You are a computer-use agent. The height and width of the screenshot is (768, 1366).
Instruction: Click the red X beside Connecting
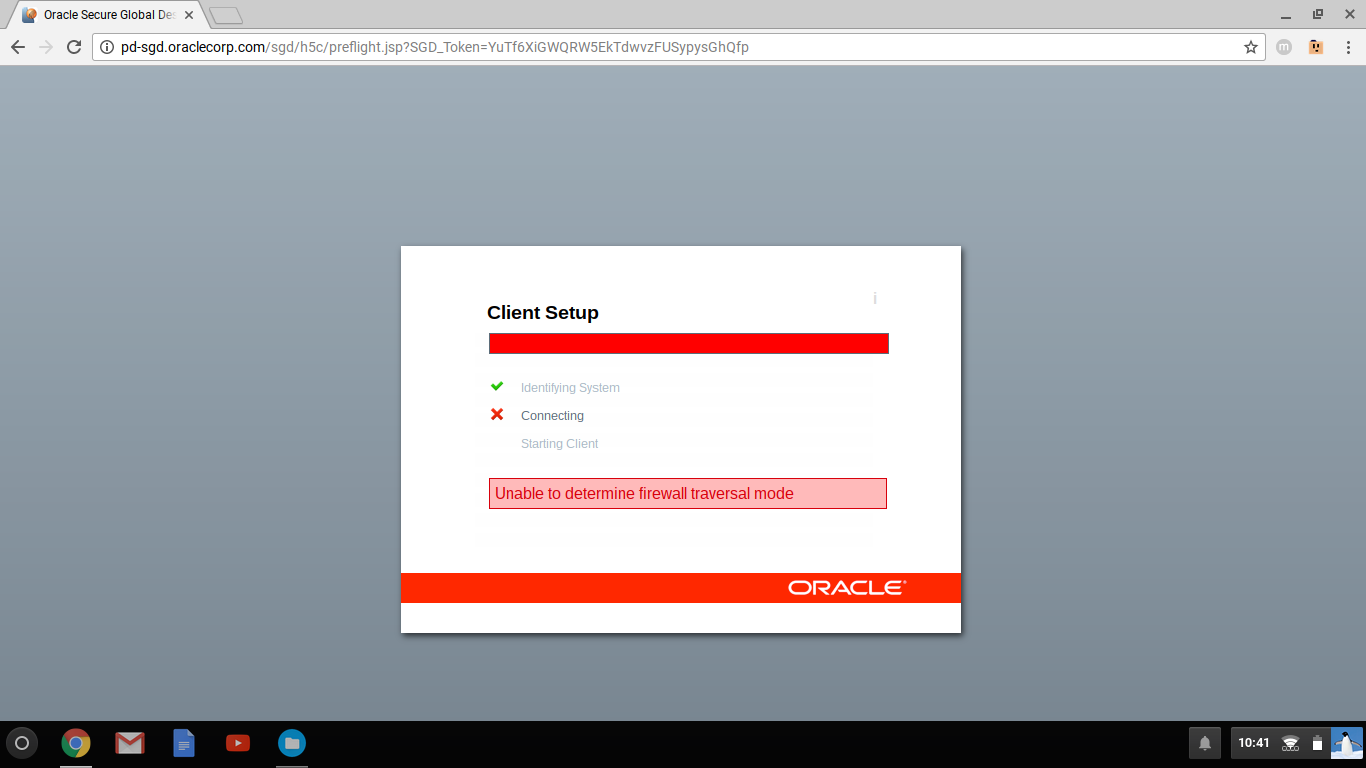(x=497, y=414)
